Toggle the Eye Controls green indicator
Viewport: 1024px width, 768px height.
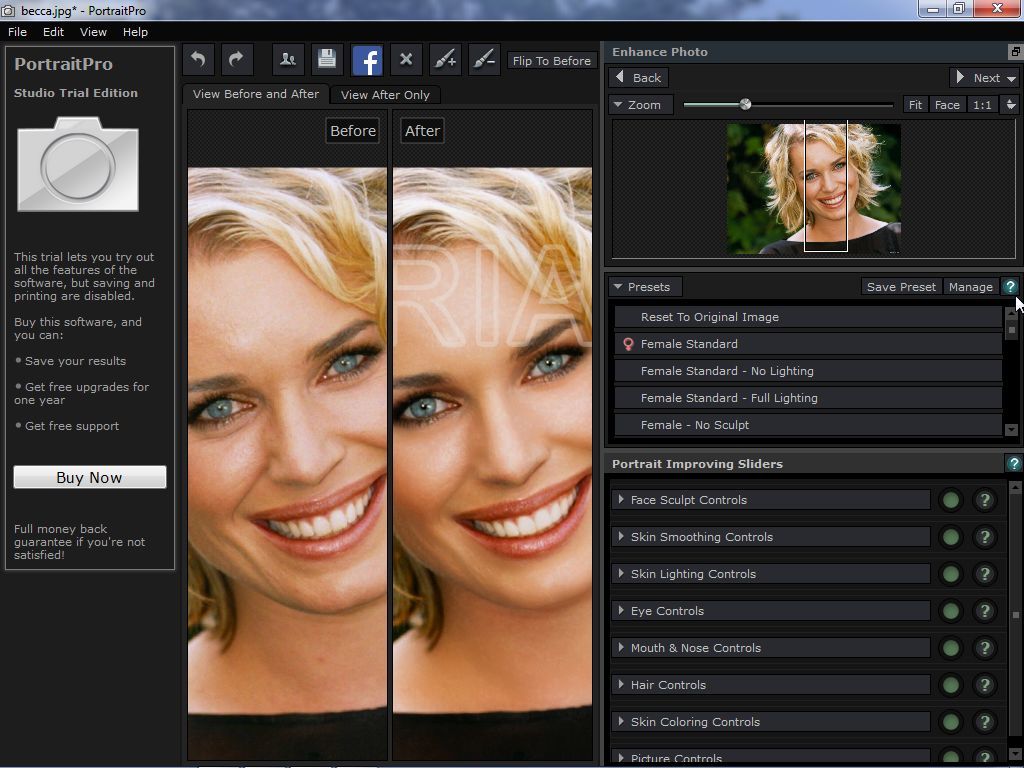(x=951, y=611)
